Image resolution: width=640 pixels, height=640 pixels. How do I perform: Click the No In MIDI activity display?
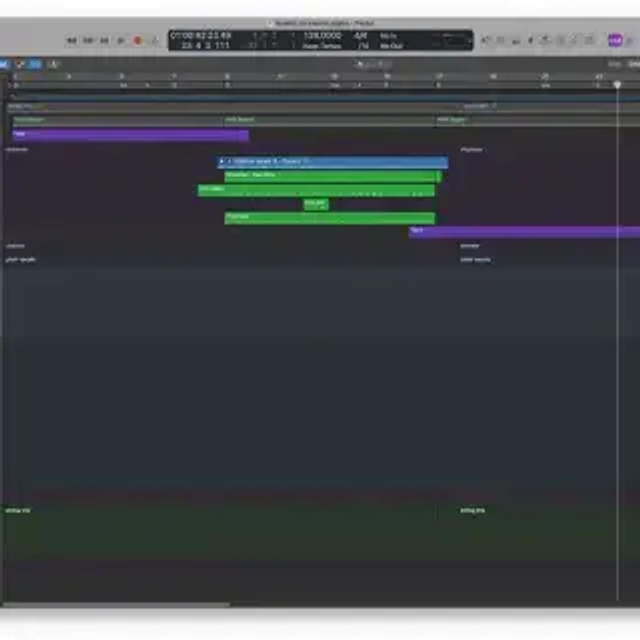point(388,35)
